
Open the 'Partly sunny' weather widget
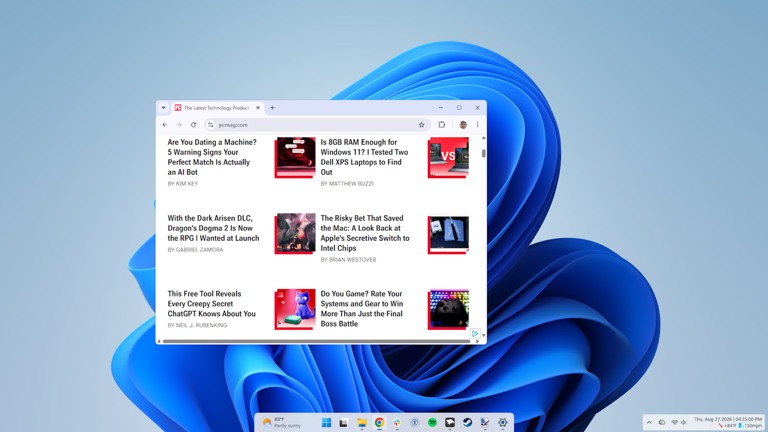[282, 422]
